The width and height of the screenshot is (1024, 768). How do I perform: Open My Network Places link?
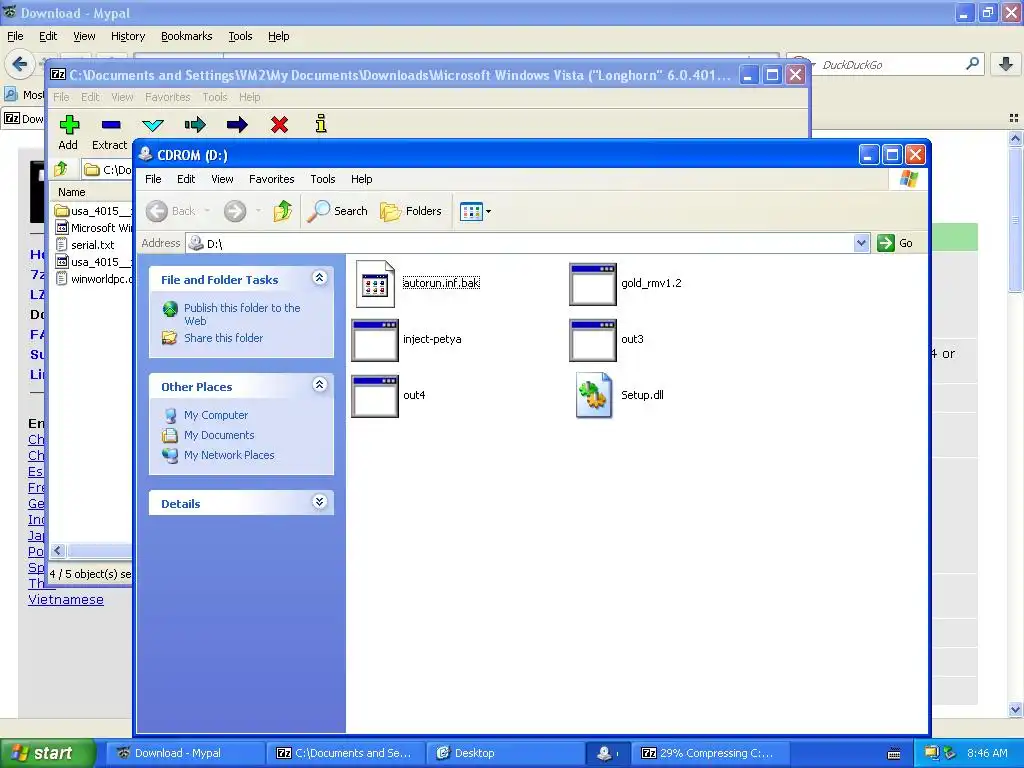[x=229, y=455]
